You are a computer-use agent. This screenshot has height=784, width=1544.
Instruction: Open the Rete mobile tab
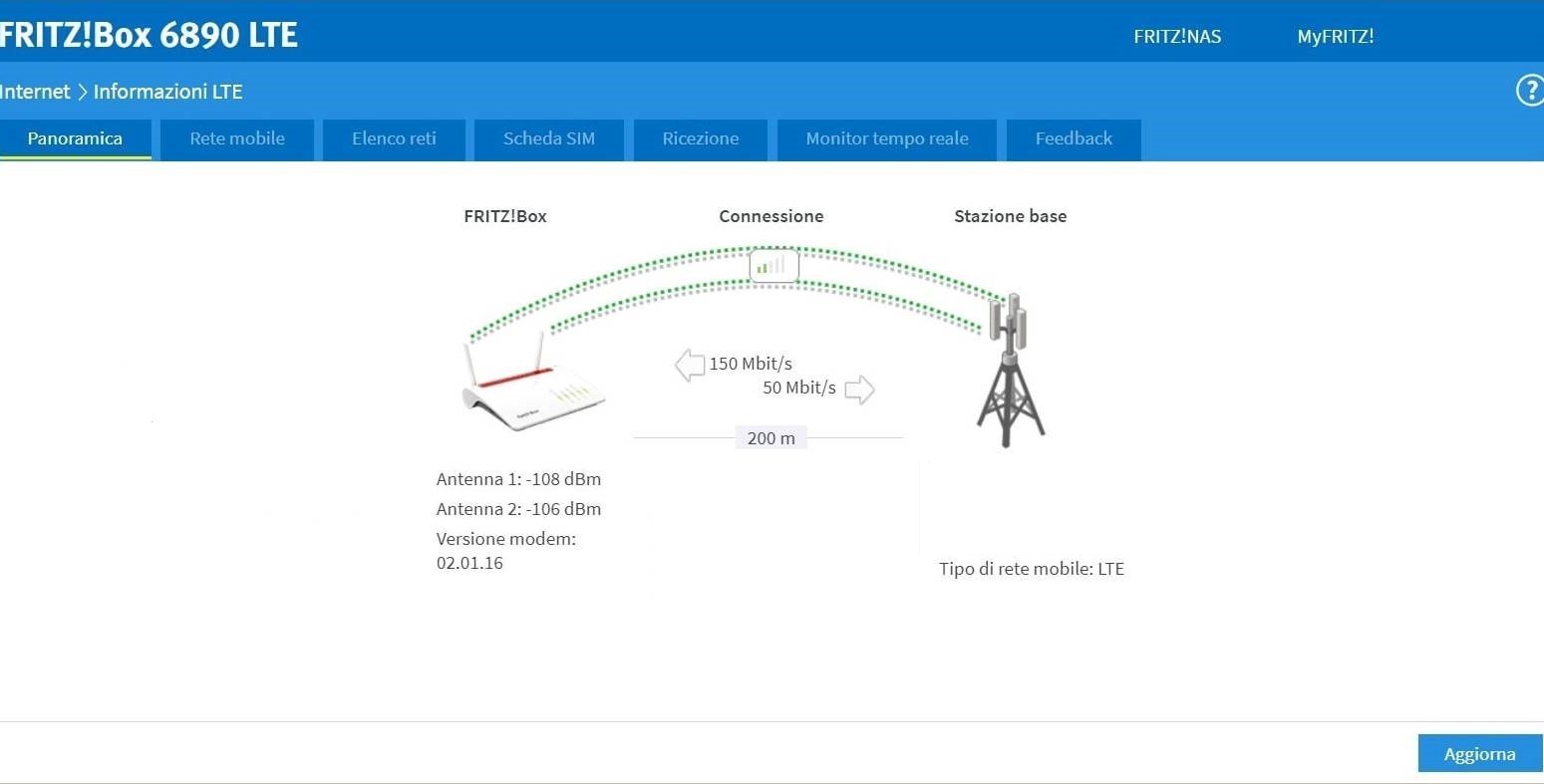pos(237,139)
